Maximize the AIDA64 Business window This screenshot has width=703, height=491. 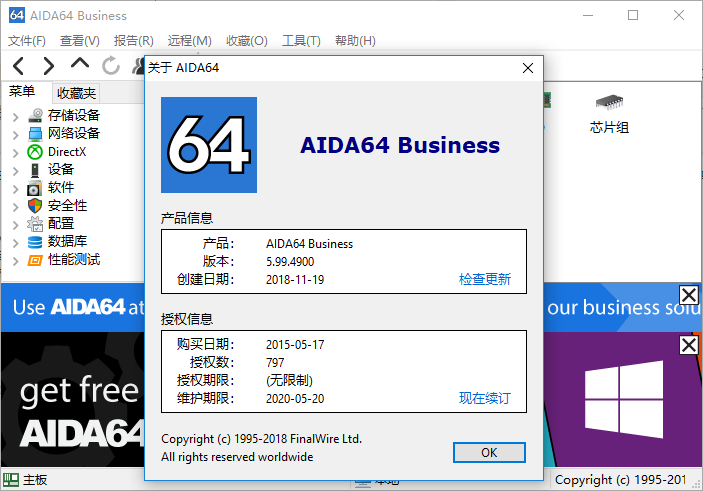[633, 15]
